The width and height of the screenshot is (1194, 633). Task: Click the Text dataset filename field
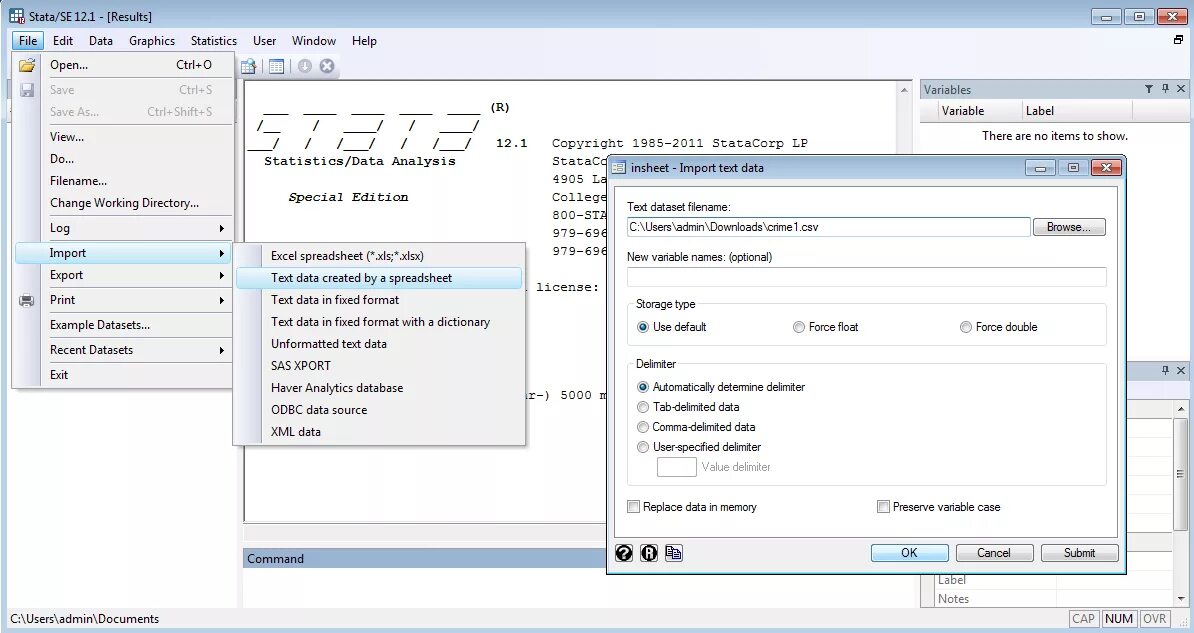[828, 227]
